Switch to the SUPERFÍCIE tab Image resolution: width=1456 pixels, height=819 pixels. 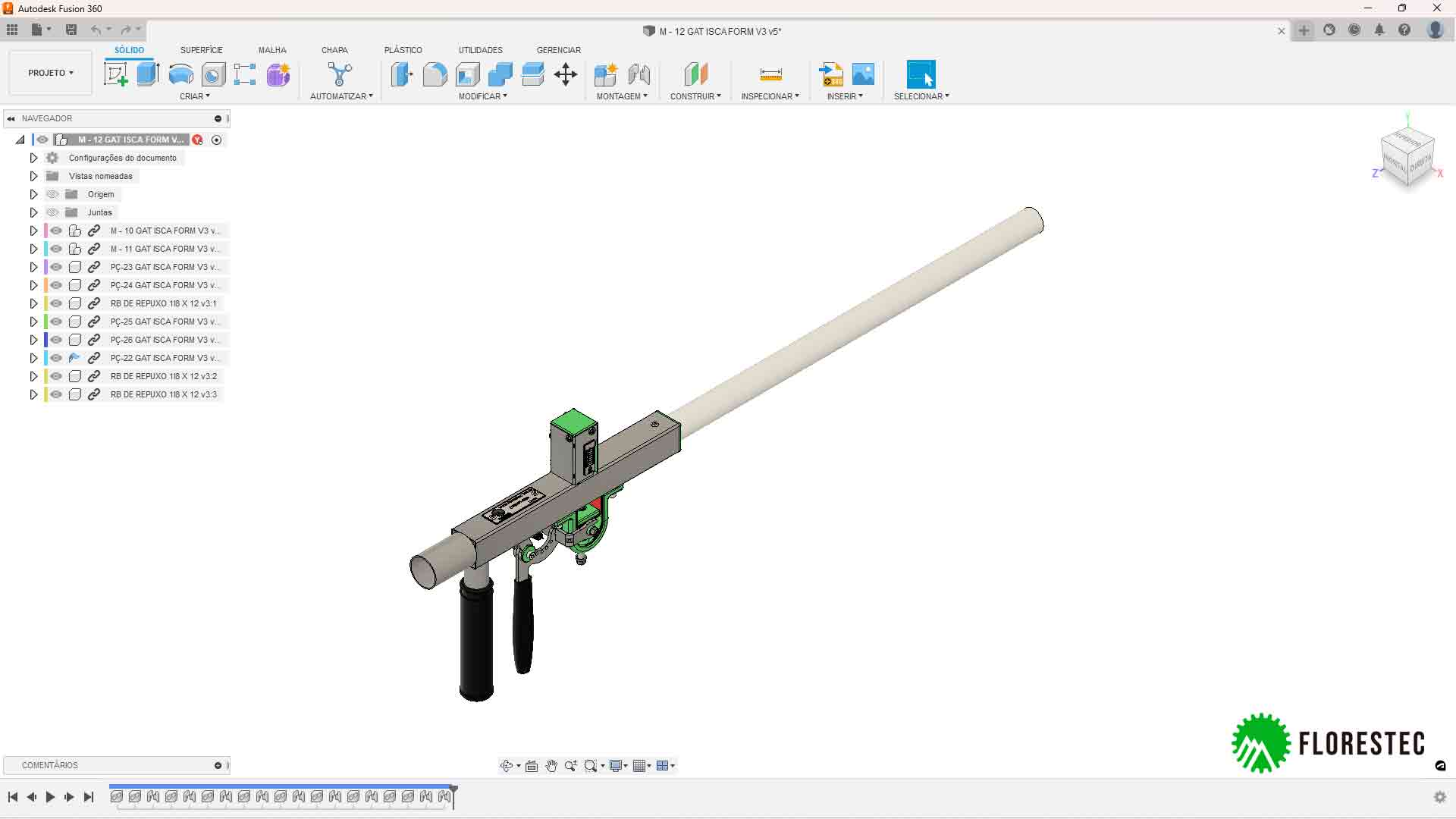(x=201, y=50)
